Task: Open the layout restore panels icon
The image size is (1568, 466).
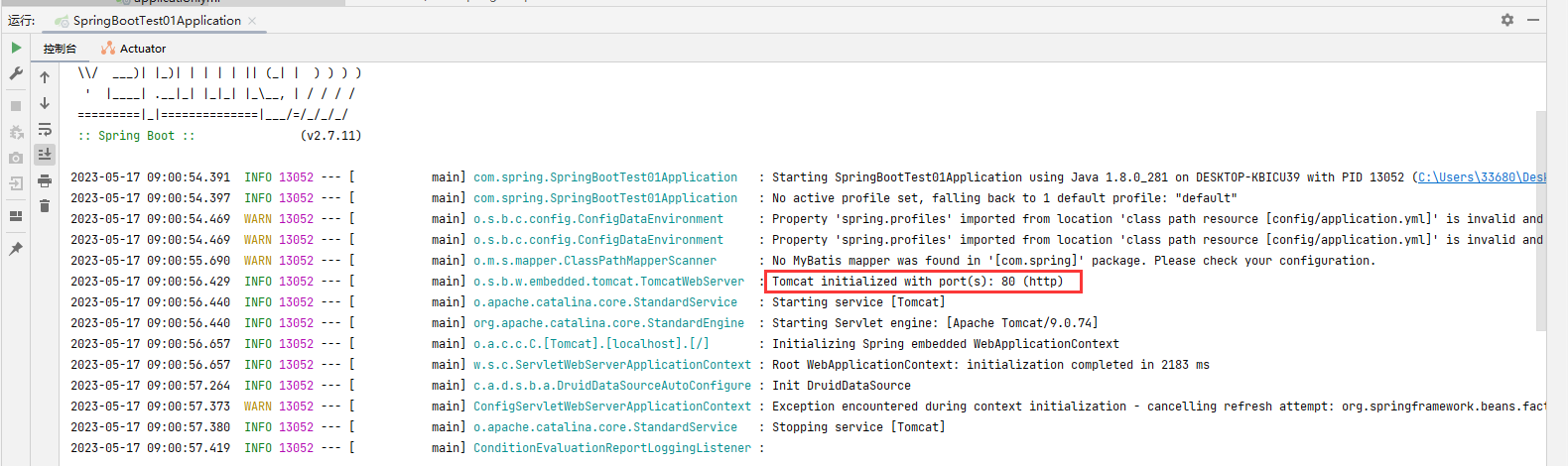Action: coord(16,216)
